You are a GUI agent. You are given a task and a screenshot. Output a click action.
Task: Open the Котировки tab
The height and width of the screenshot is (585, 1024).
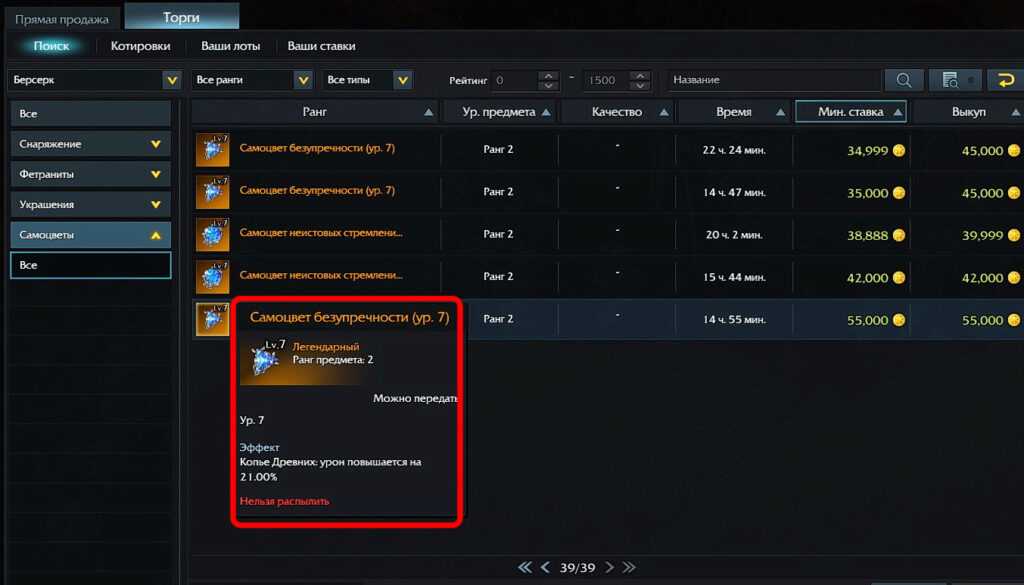(140, 46)
